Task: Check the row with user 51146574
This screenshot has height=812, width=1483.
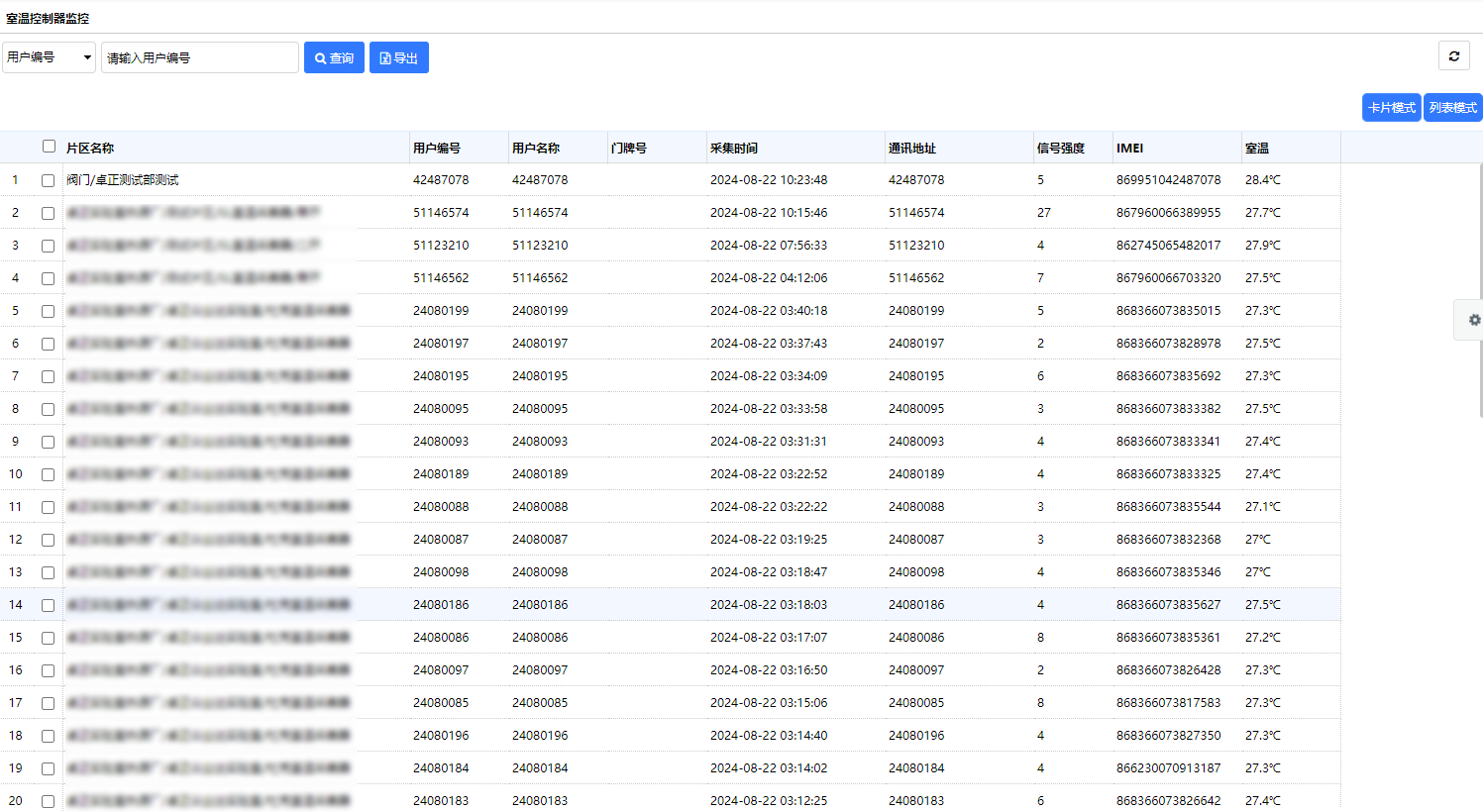Action: 48,213
